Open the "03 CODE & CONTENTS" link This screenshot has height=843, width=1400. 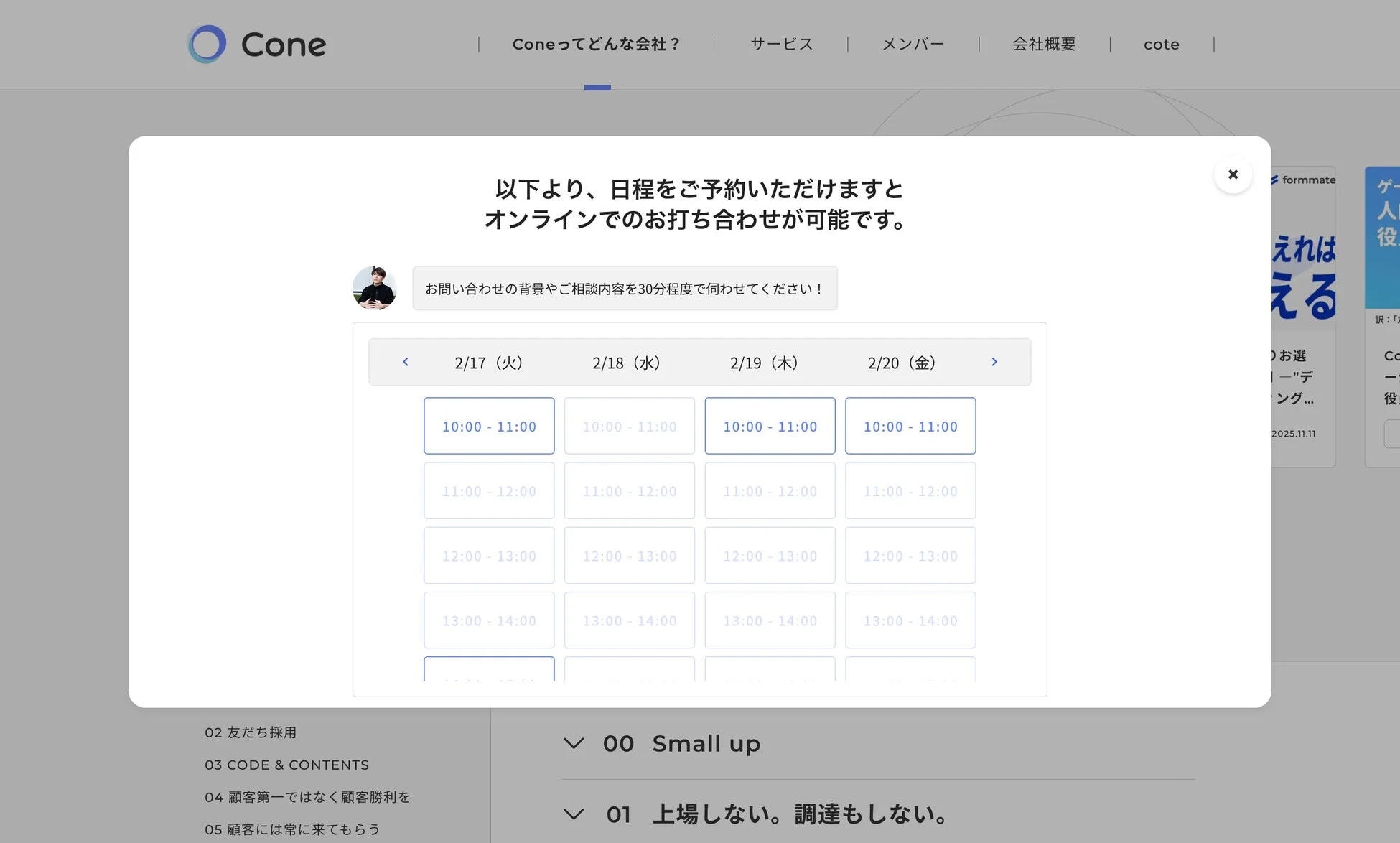[286, 765]
